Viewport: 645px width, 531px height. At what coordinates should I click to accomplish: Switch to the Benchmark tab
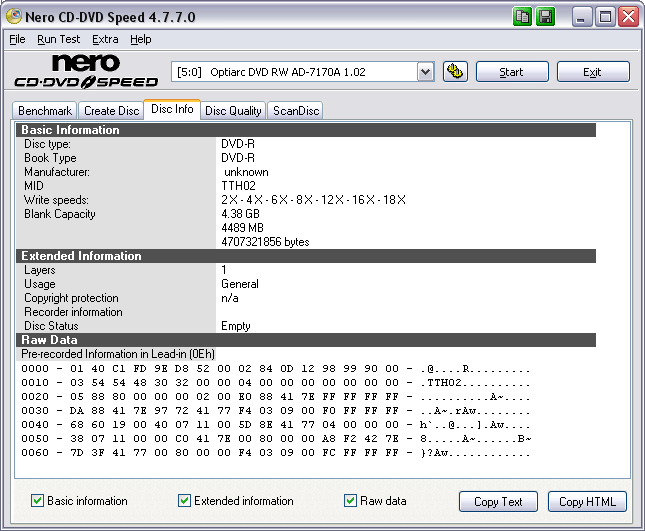pos(45,111)
